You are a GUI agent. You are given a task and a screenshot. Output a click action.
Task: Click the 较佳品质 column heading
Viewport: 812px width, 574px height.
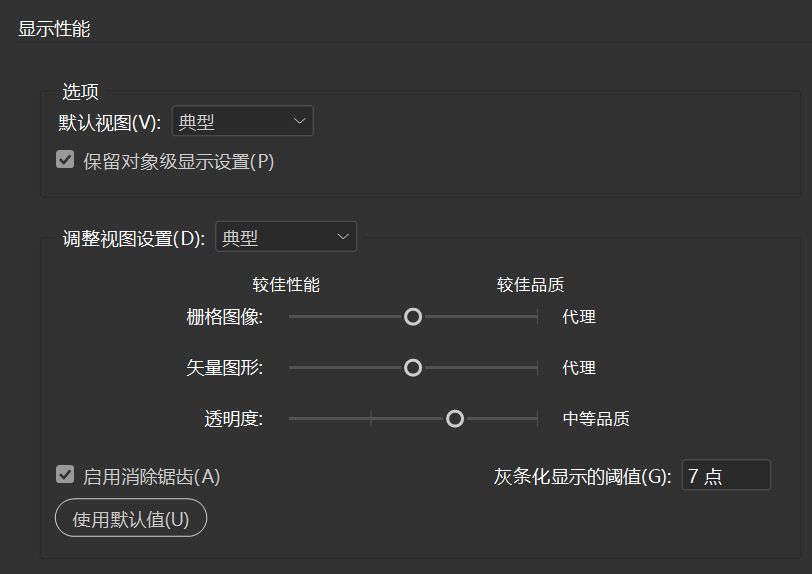click(x=530, y=285)
